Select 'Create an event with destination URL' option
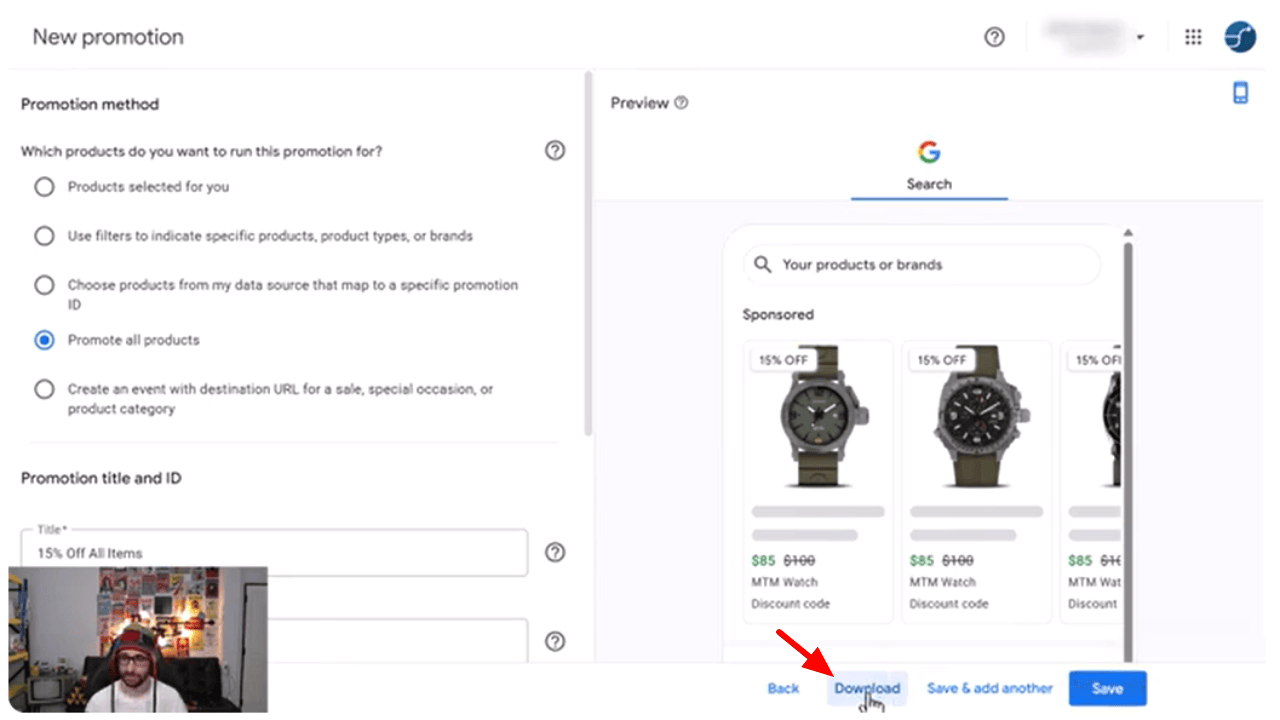Screen dimensions: 1280x720 coord(44,389)
